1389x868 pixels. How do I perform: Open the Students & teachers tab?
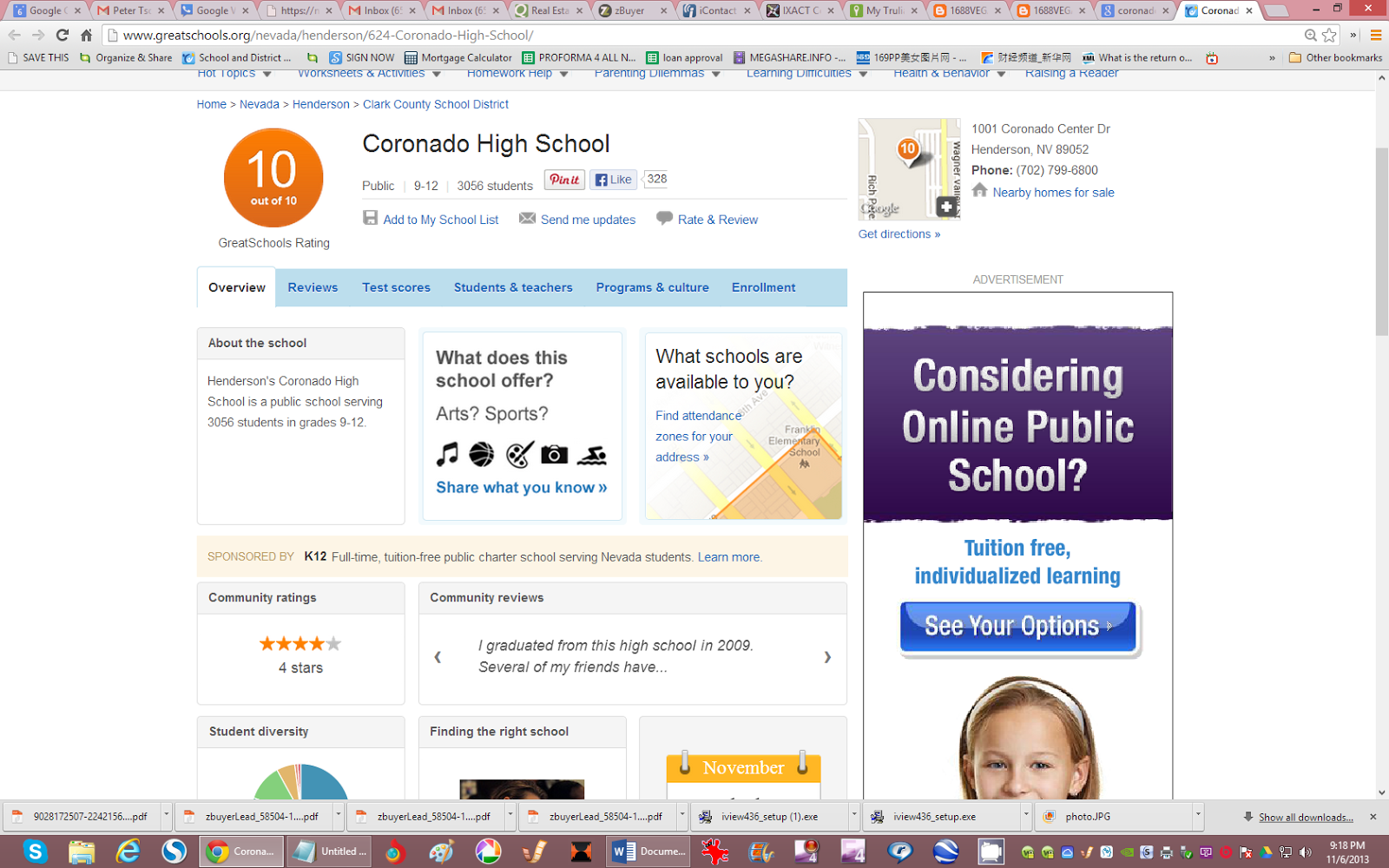(x=513, y=287)
